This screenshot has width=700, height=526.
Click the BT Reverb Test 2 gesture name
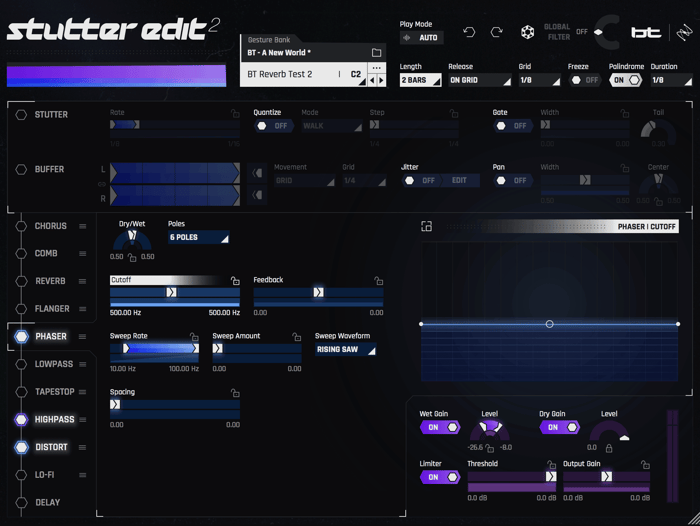tap(280, 75)
